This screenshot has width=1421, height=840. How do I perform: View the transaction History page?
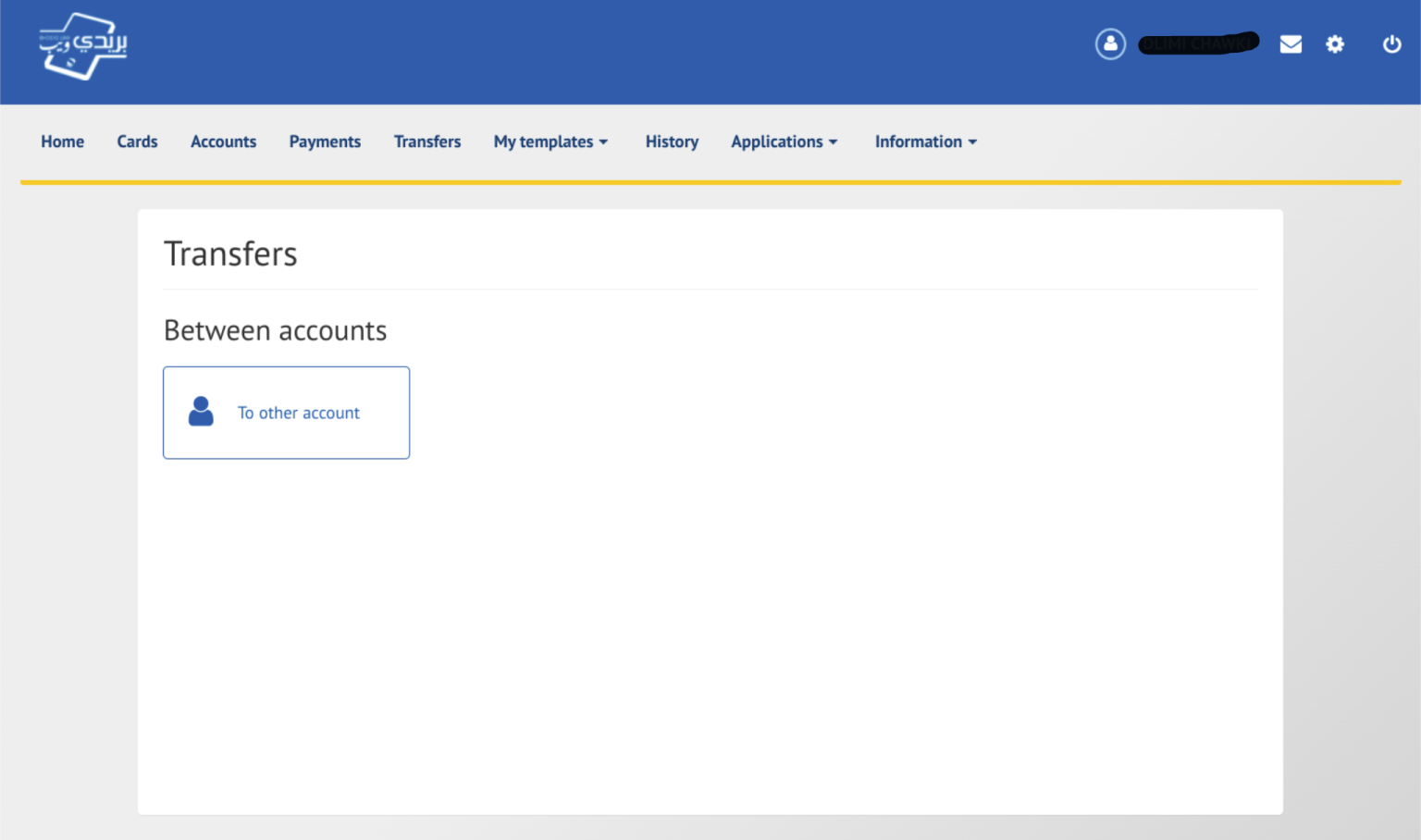672,142
